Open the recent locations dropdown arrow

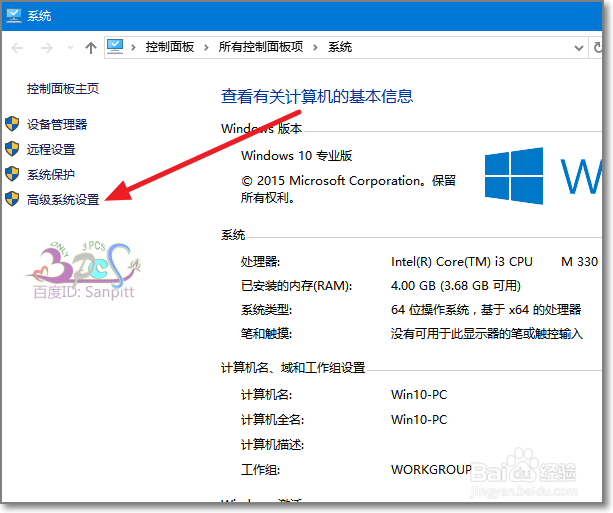pyautogui.click(x=70, y=48)
